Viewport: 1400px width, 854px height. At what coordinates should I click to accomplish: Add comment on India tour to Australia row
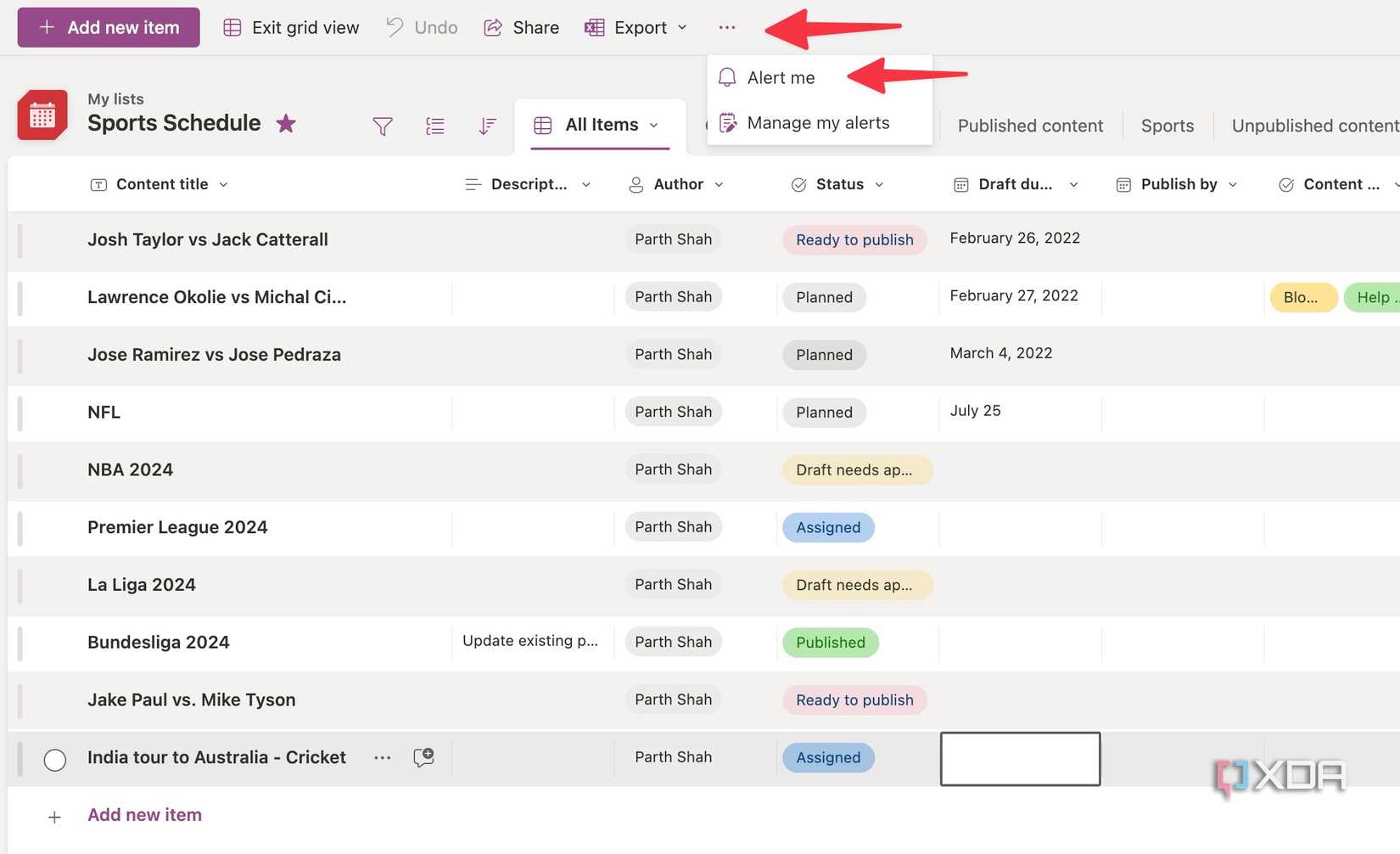[423, 757]
